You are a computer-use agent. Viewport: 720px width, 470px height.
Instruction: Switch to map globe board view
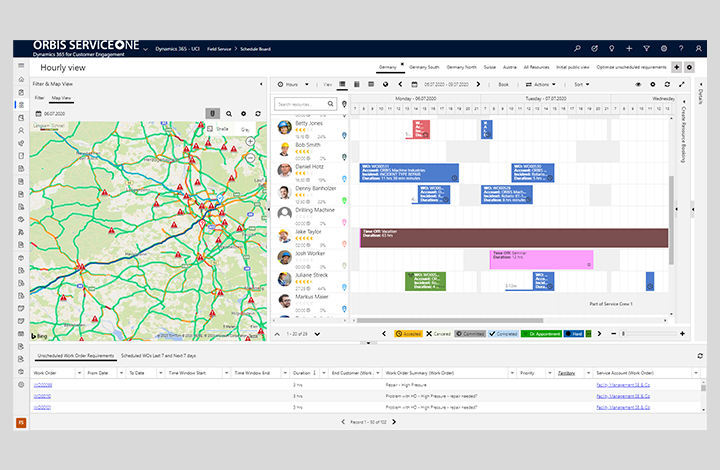386,84
